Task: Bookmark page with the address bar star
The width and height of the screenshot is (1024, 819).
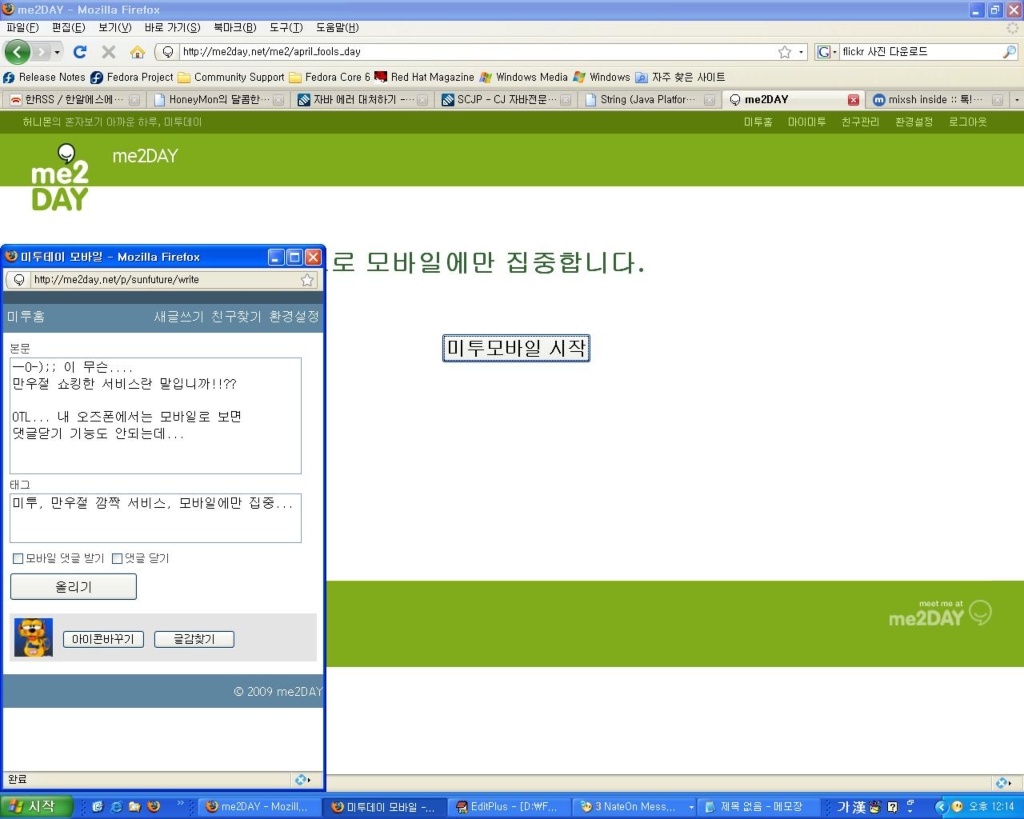Action: (x=784, y=52)
